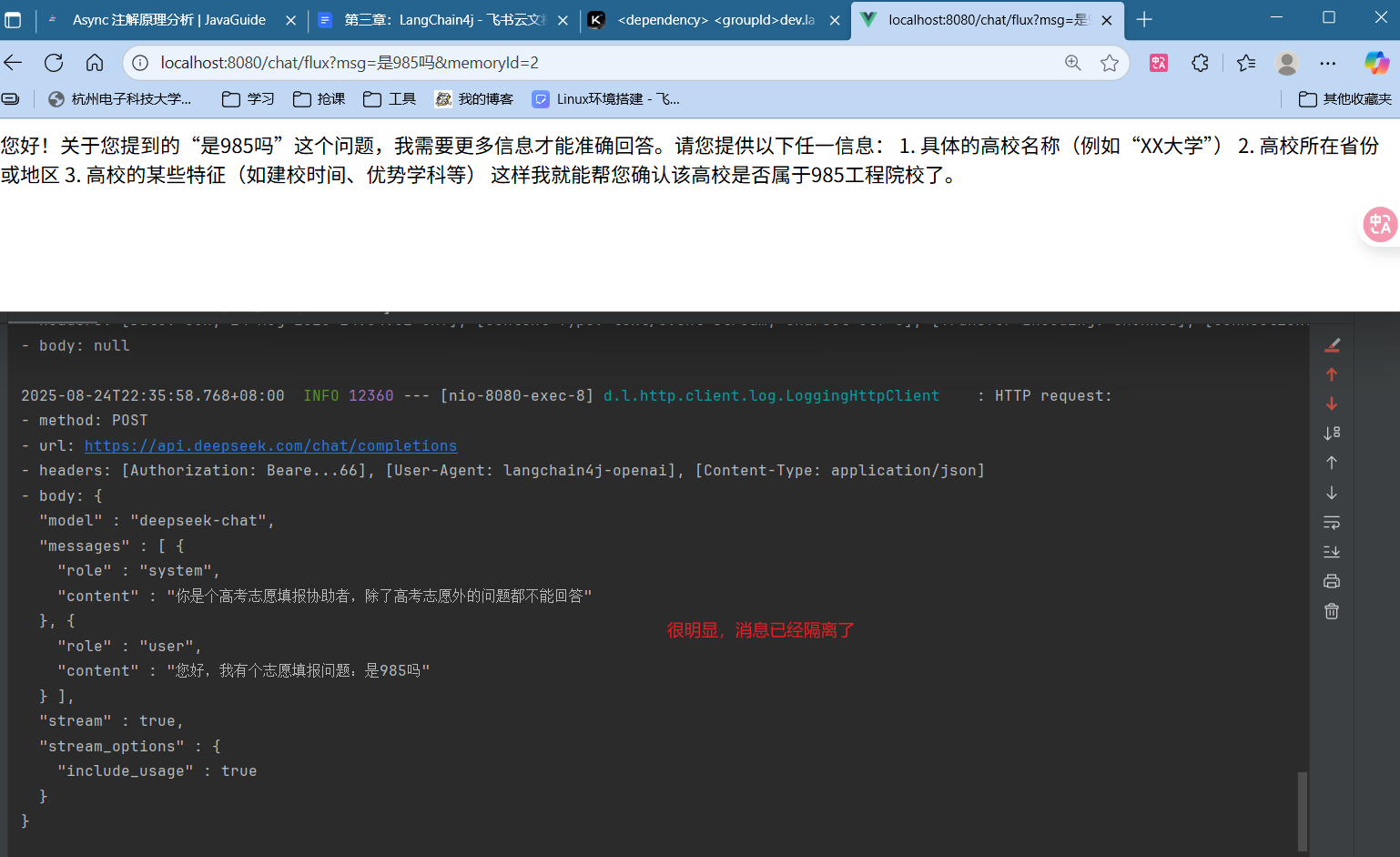Click the chat response paragraph text

[x=690, y=160]
